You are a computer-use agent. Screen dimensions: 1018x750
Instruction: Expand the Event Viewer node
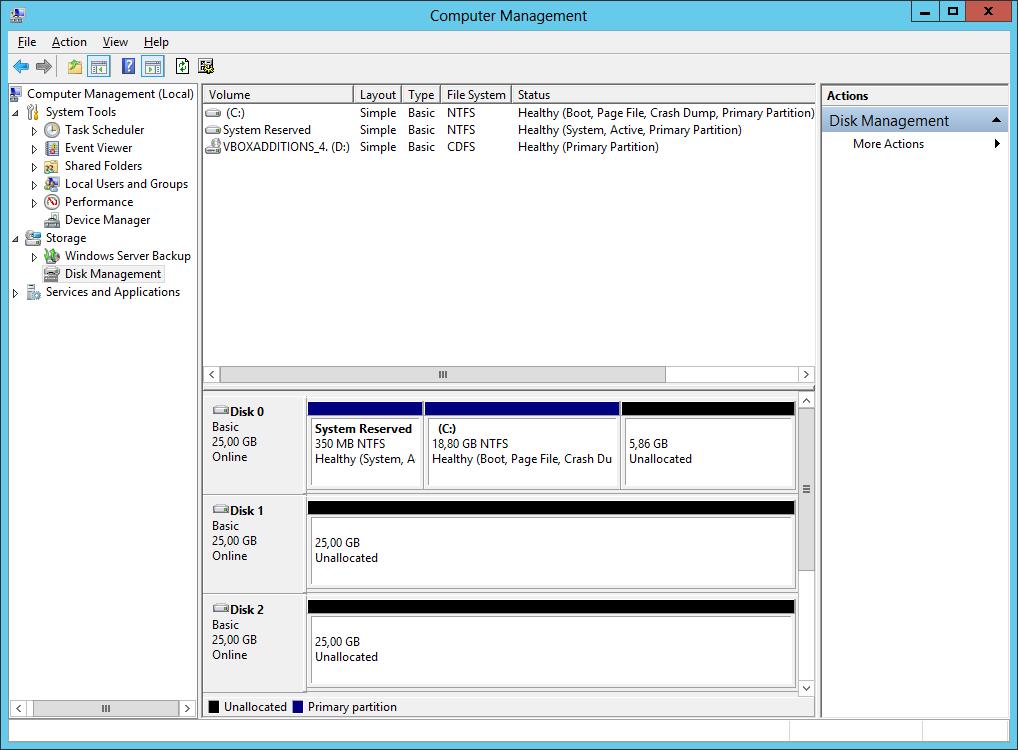34,149
